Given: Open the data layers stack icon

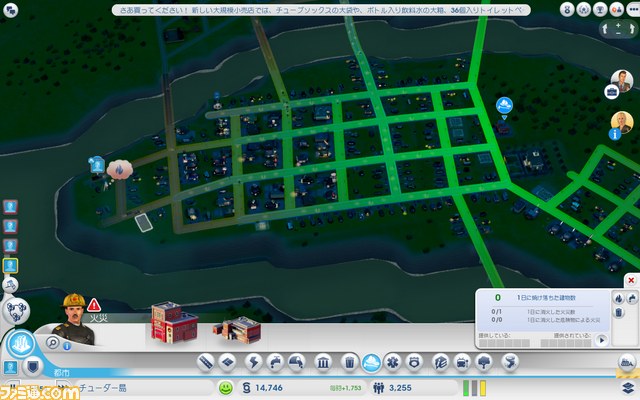Looking at the screenshot, I should pos(629,387).
